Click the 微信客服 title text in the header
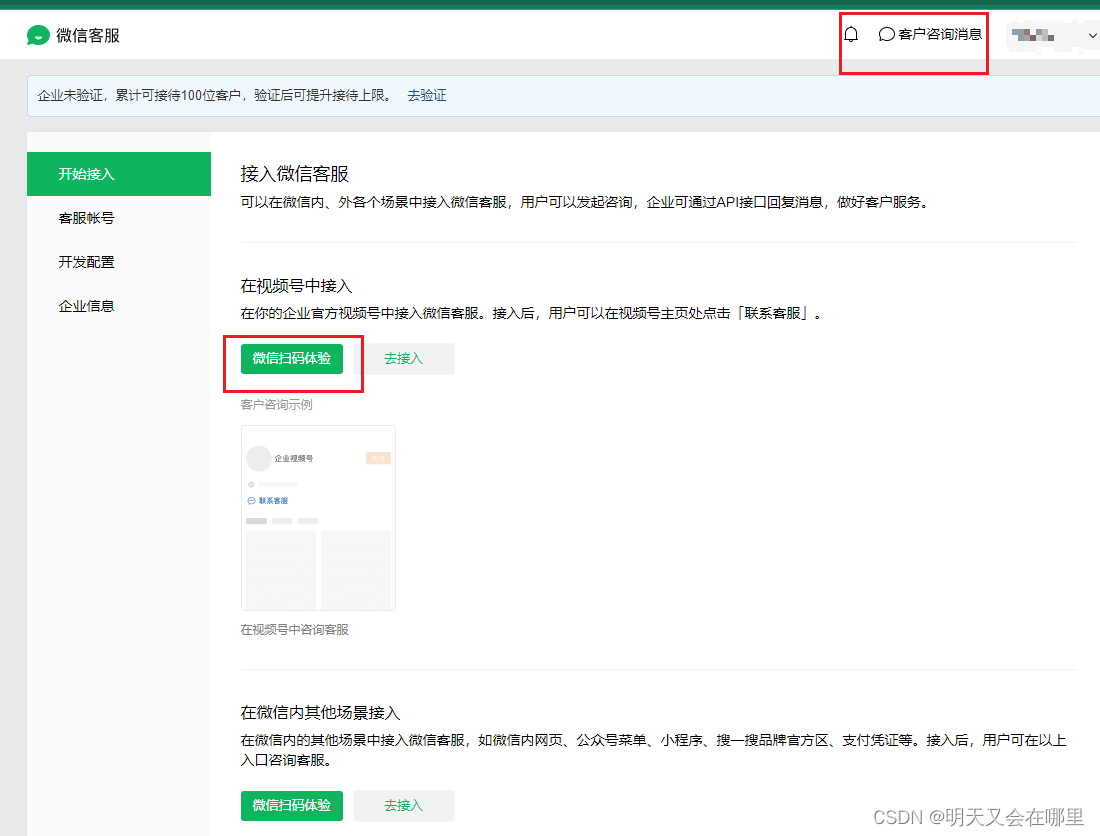Viewport: 1100px width, 836px height. click(88, 35)
